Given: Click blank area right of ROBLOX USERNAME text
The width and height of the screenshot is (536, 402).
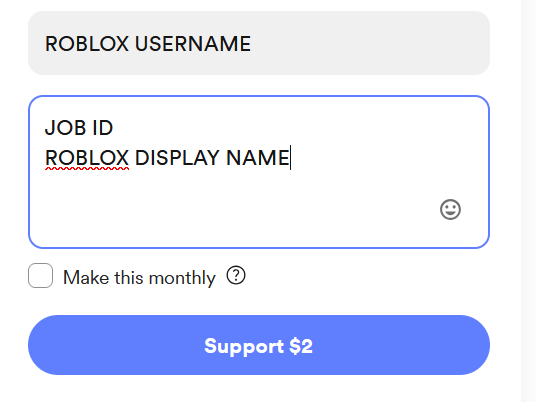Looking at the screenshot, I should tap(369, 43).
